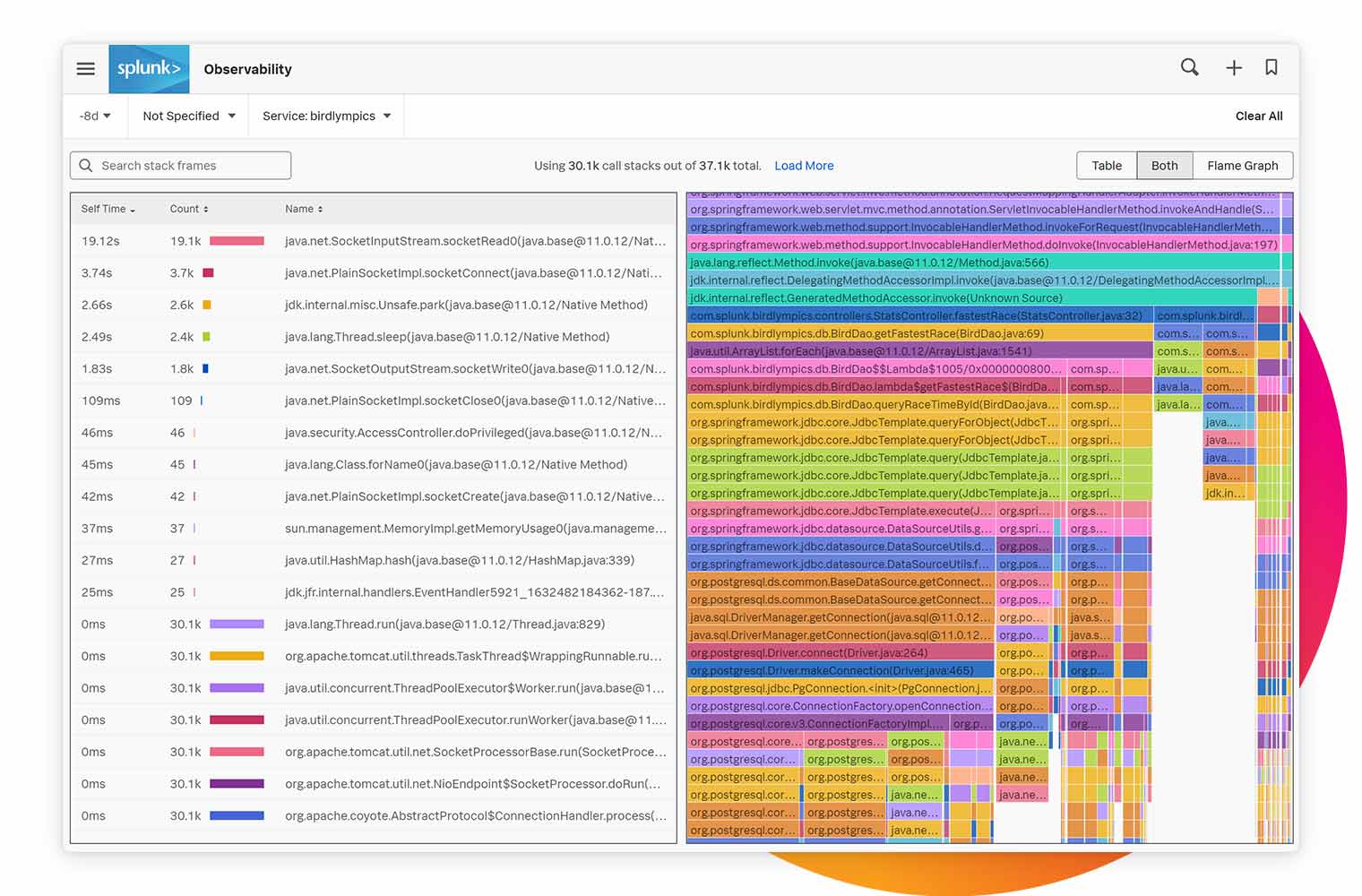Open the -8d time range dropdown

(94, 116)
